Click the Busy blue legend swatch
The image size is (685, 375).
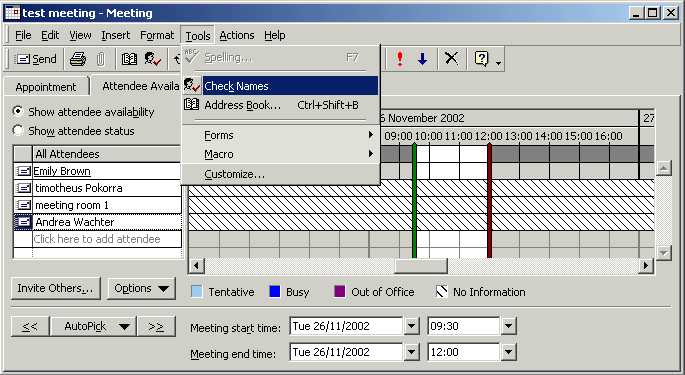click(x=274, y=292)
